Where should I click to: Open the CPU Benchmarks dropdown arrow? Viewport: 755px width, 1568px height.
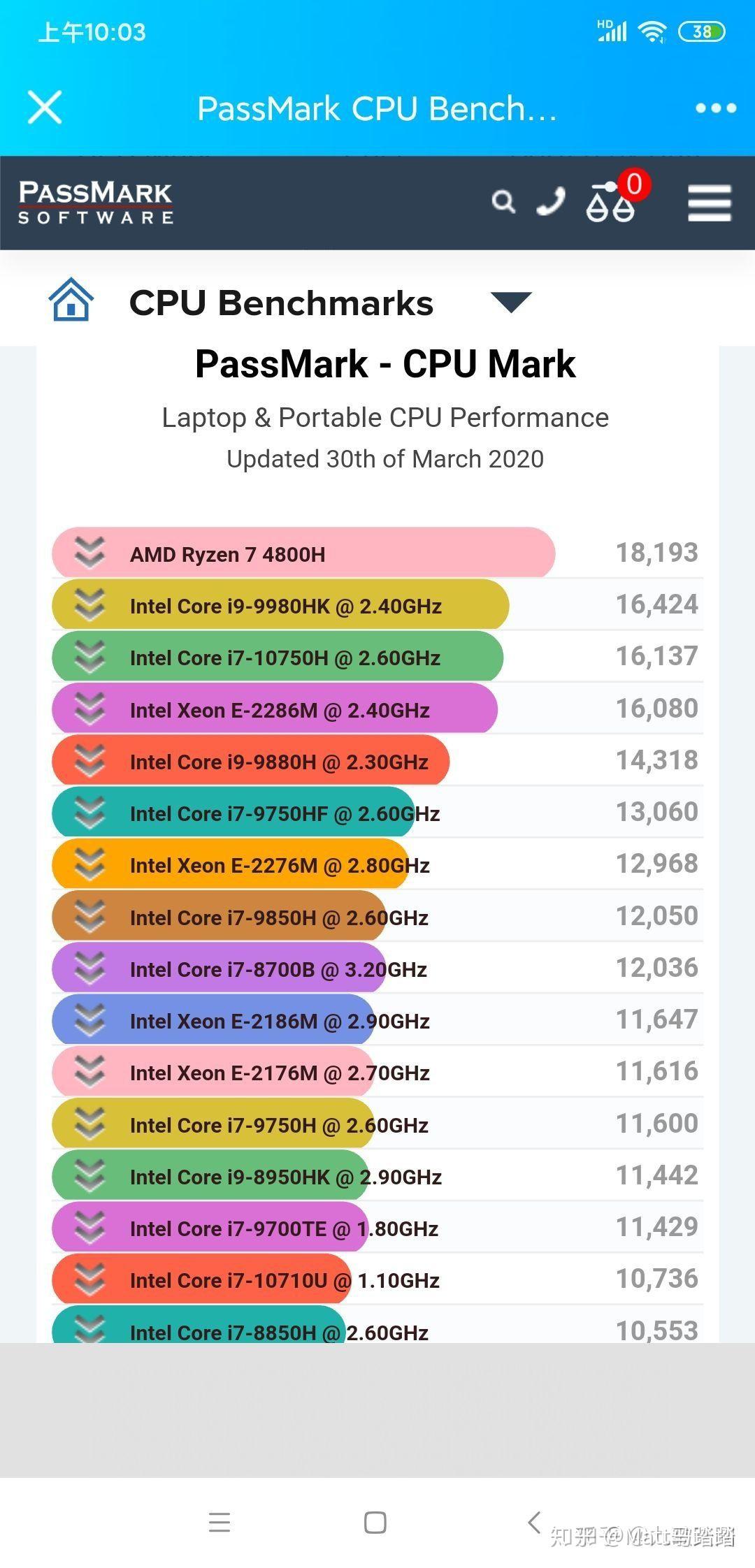tap(511, 303)
